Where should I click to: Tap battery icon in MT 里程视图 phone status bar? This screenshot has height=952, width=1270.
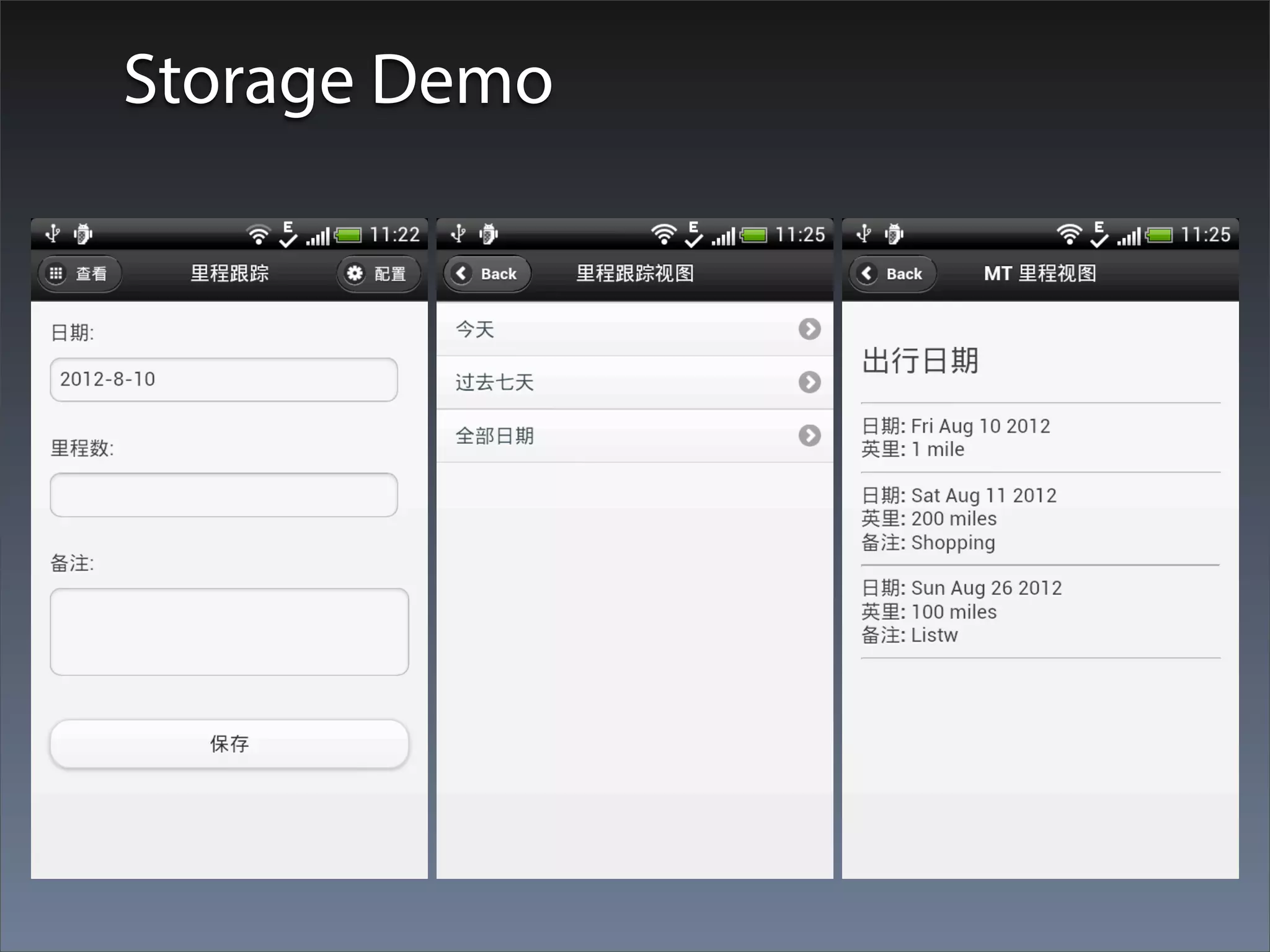(1160, 235)
